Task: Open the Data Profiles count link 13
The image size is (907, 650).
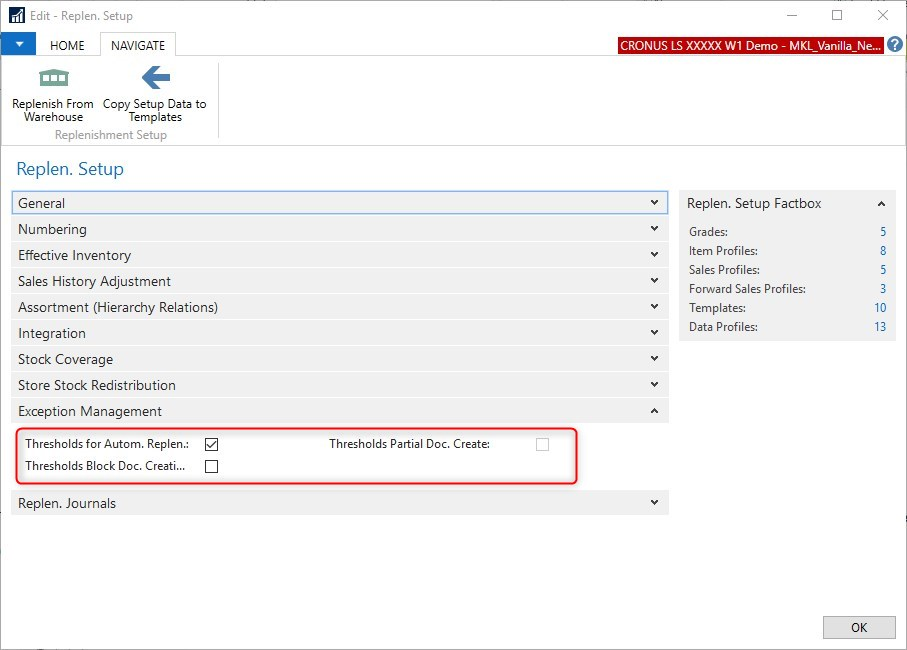Action: 880,327
